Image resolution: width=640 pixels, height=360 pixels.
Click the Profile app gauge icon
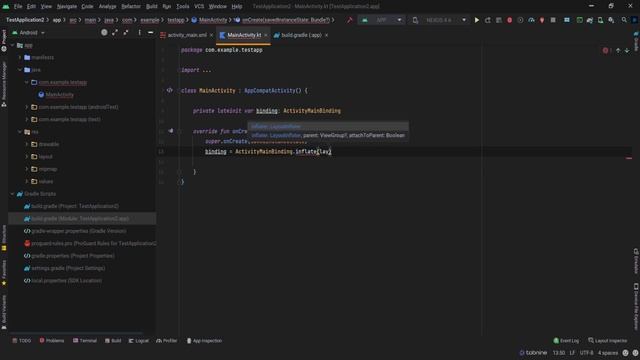click(531, 20)
